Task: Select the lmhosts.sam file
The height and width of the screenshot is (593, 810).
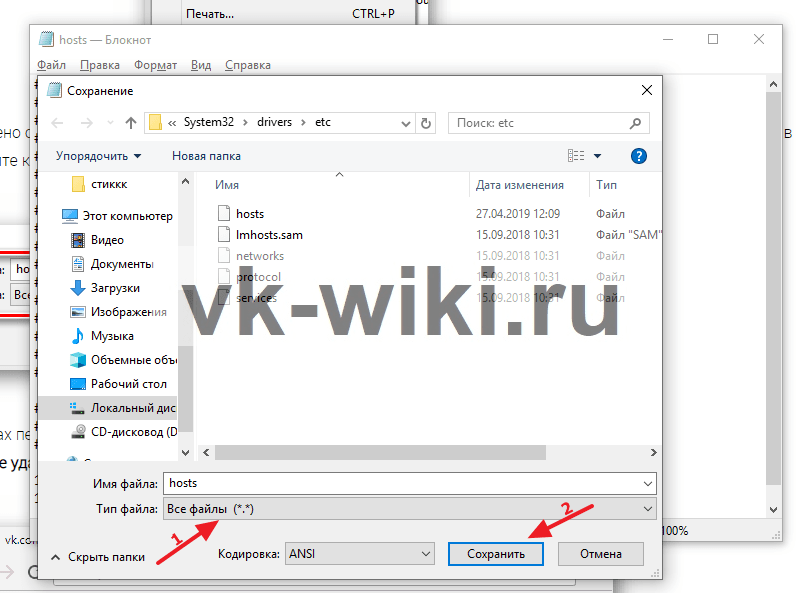Action: [268, 235]
